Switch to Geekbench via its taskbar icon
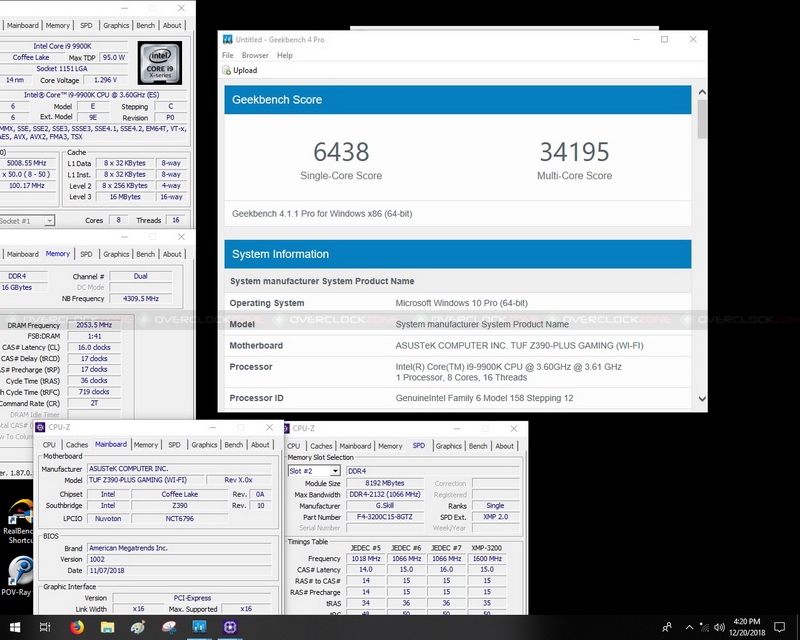This screenshot has height=640, width=800. click(x=199, y=627)
